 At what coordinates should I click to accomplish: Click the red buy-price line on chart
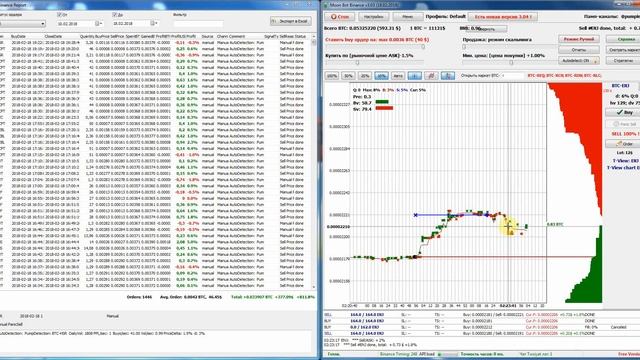506,257
